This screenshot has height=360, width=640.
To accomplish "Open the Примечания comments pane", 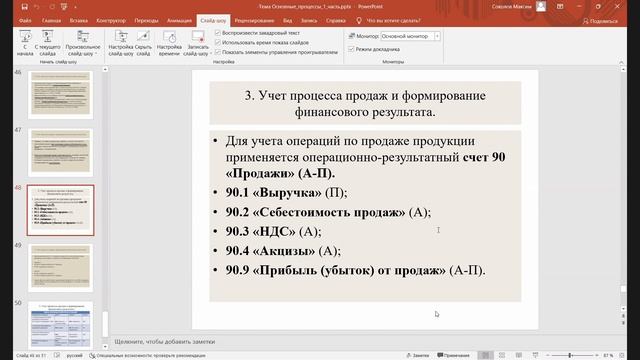I will tap(453, 356).
